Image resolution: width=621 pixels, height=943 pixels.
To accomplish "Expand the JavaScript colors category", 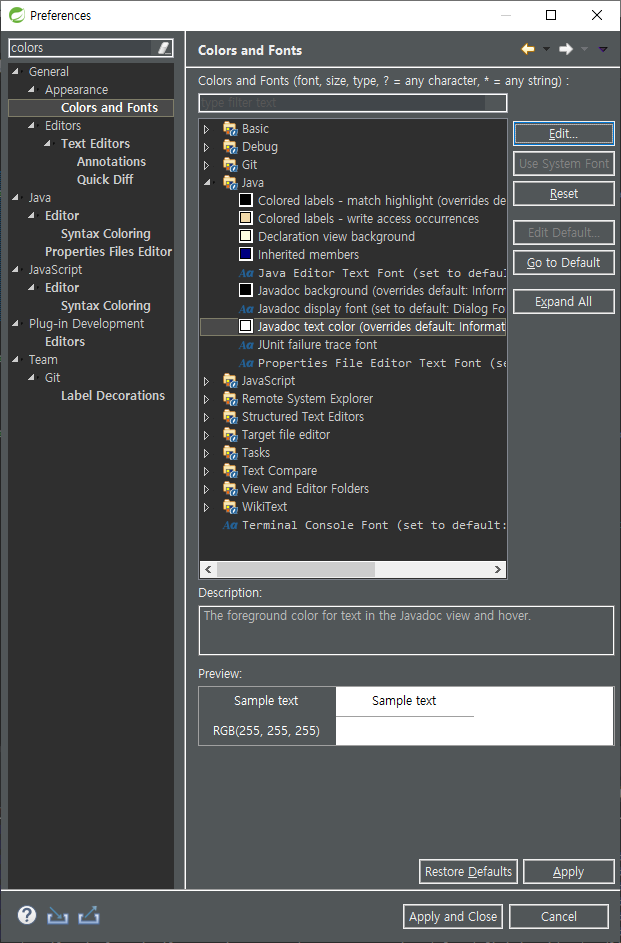I will point(207,381).
